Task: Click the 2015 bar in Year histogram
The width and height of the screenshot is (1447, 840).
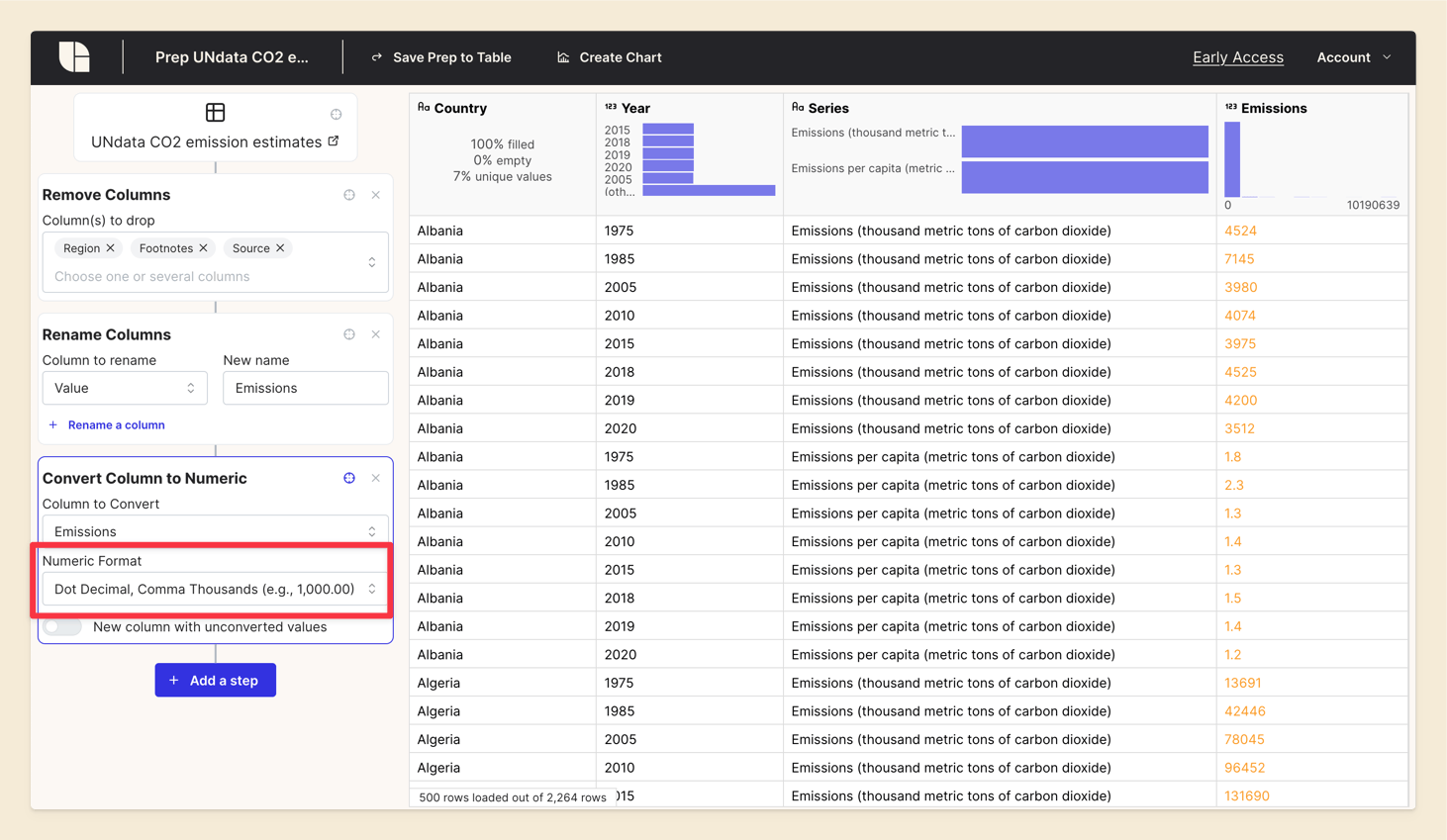Action: pyautogui.click(x=668, y=130)
